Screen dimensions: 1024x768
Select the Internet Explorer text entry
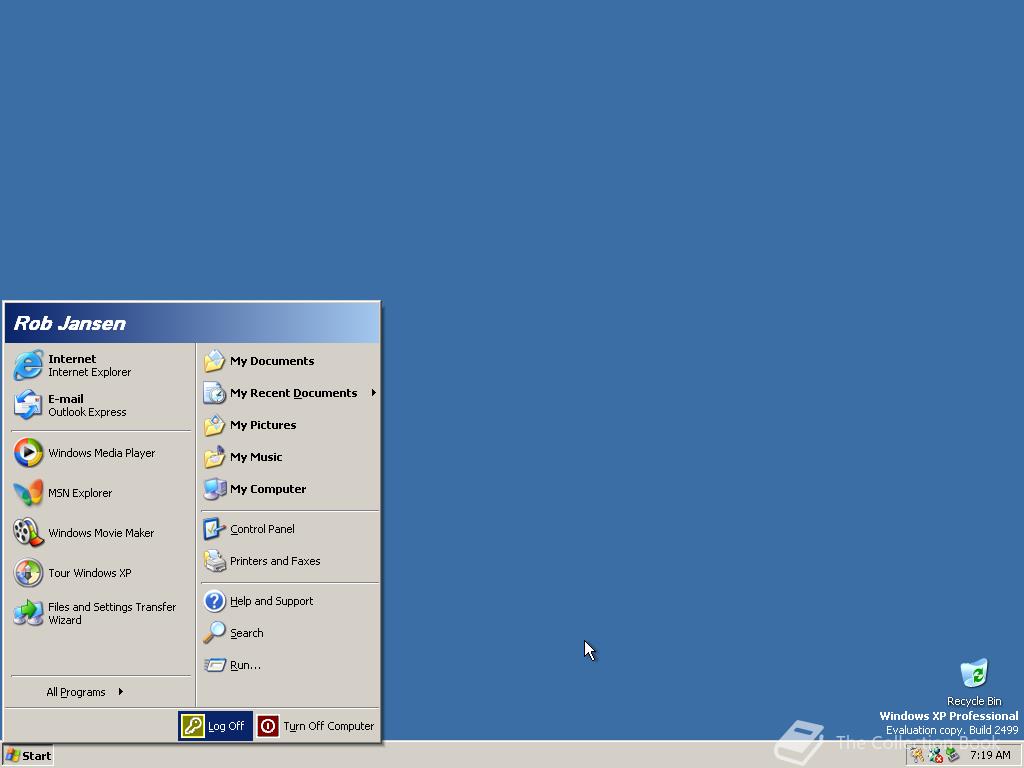click(x=89, y=372)
